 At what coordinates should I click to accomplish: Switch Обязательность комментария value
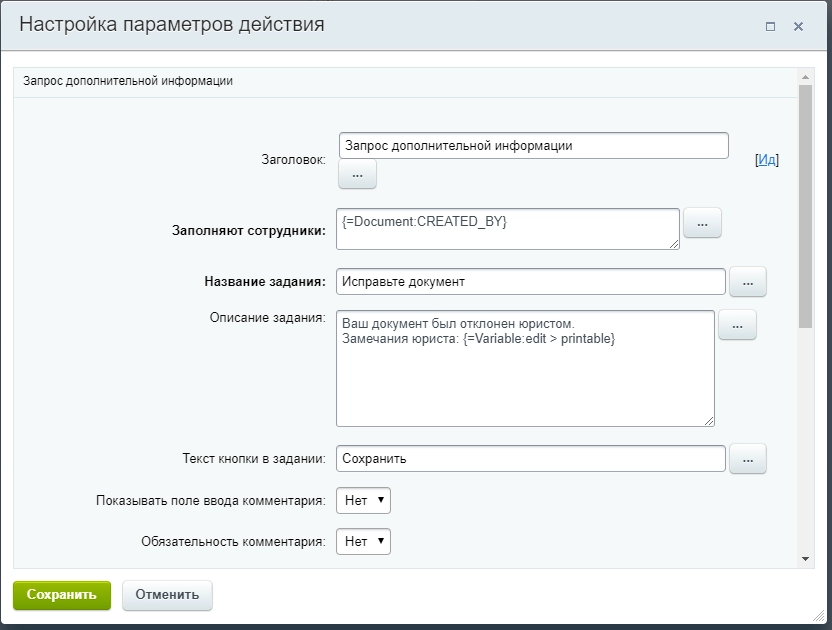pos(363,541)
